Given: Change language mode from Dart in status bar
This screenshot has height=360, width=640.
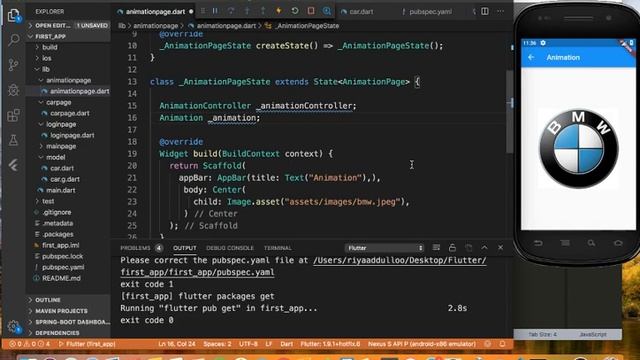Looking at the screenshot, I should (x=287, y=344).
